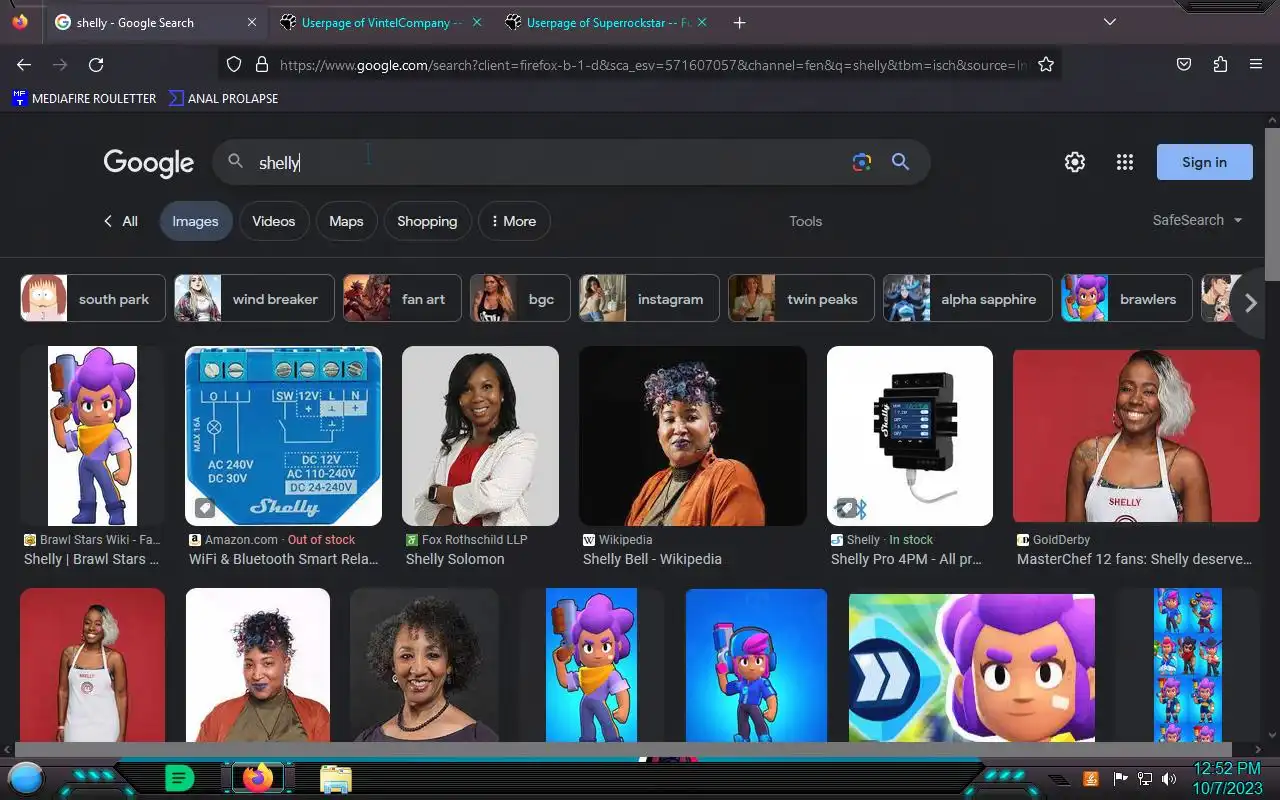1280x800 pixels.
Task: Search by image with Google Lens
Action: coord(862,162)
